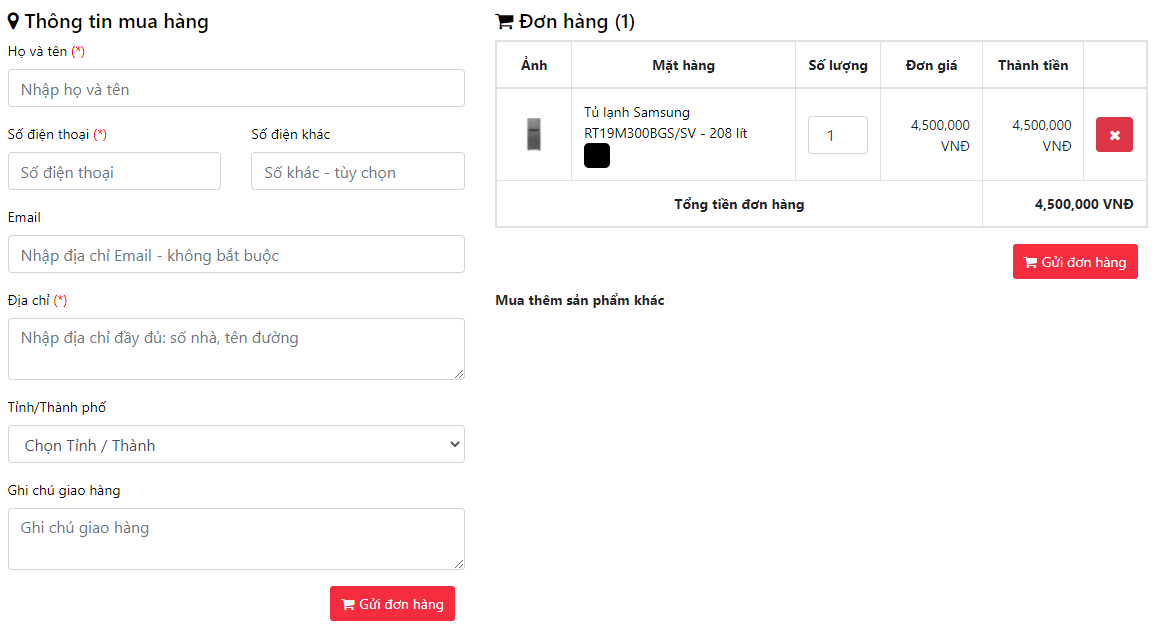Click the Tỉnh/Thành phố field label
The width and height of the screenshot is (1154, 628).
(x=57, y=408)
